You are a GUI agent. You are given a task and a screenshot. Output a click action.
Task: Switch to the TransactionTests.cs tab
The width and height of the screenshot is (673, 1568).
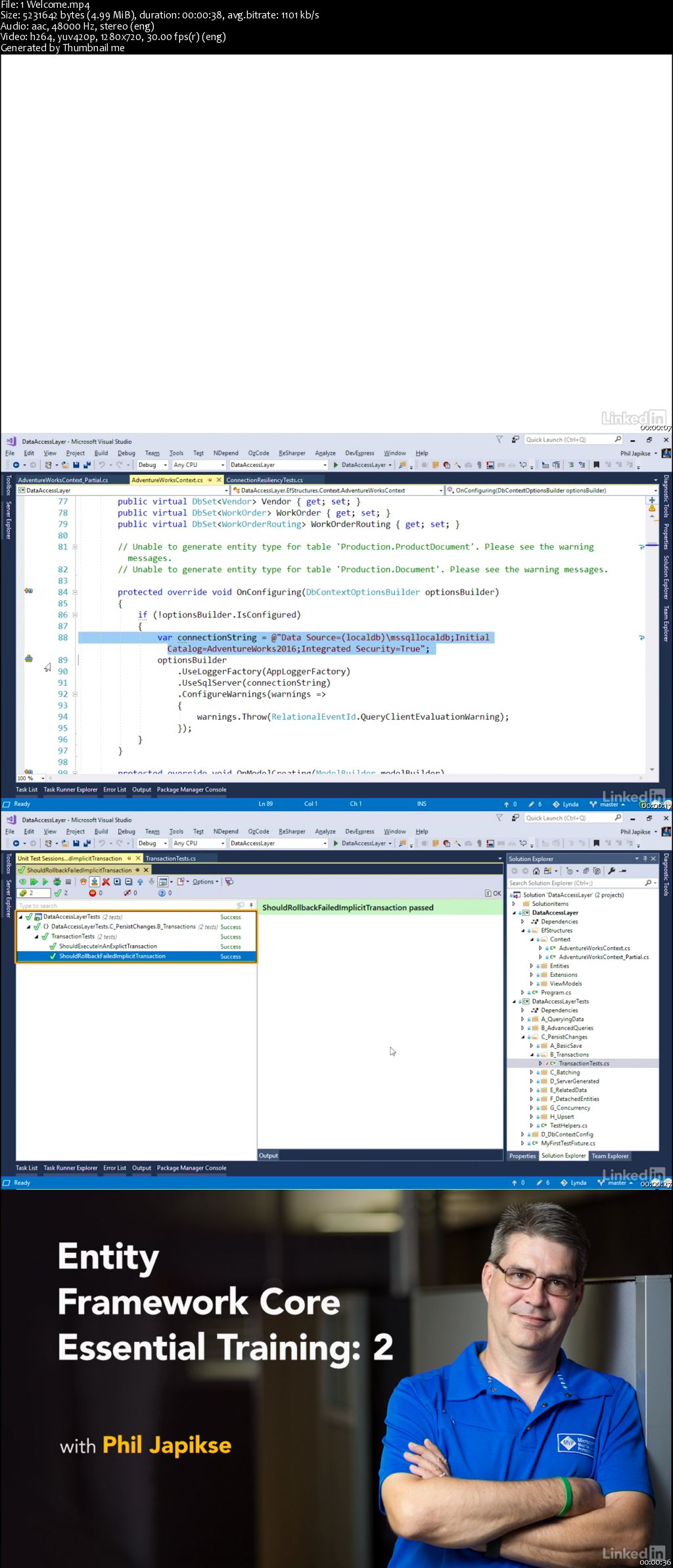click(x=171, y=859)
